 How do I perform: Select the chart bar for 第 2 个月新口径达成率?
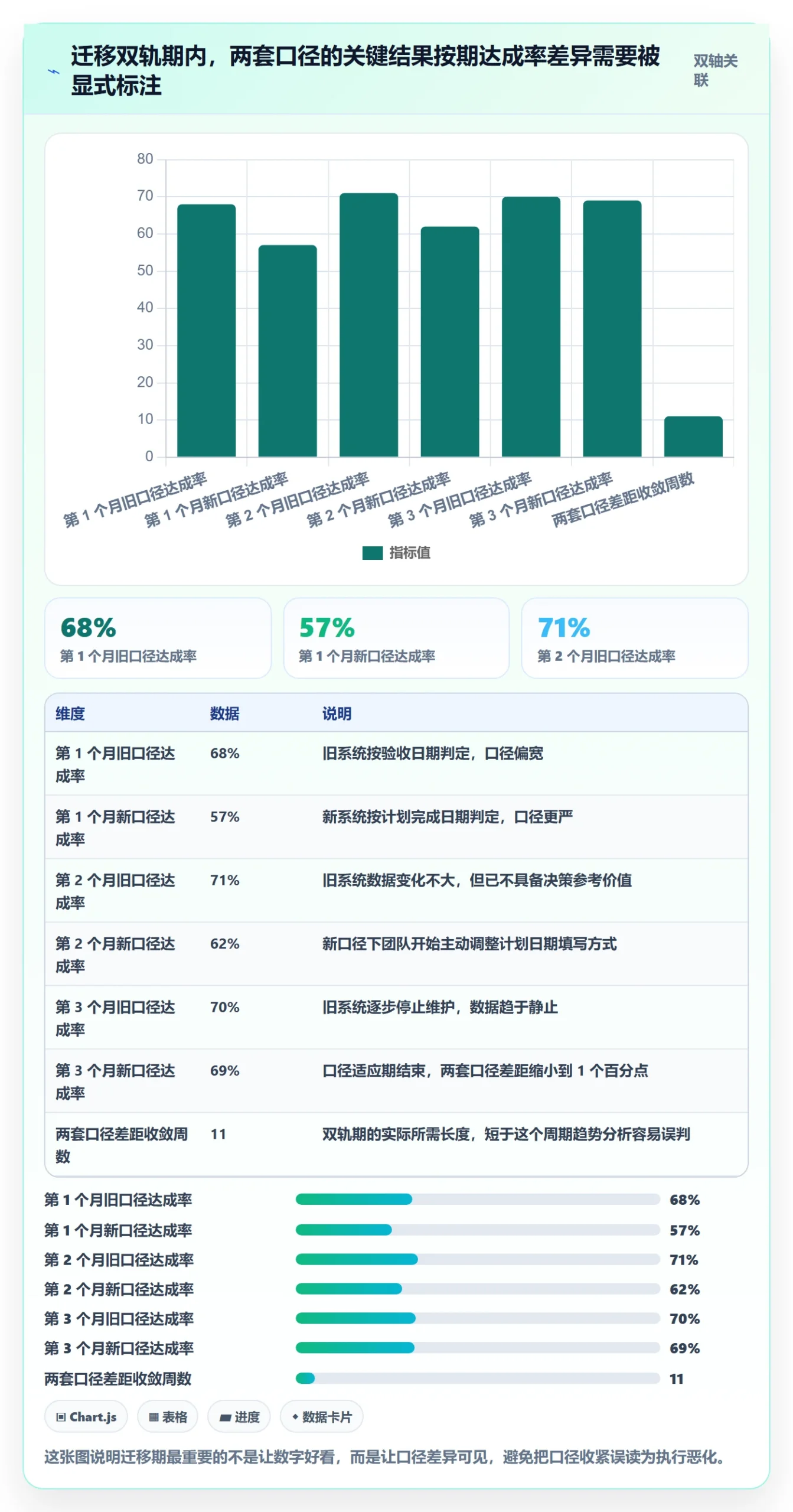click(450, 341)
